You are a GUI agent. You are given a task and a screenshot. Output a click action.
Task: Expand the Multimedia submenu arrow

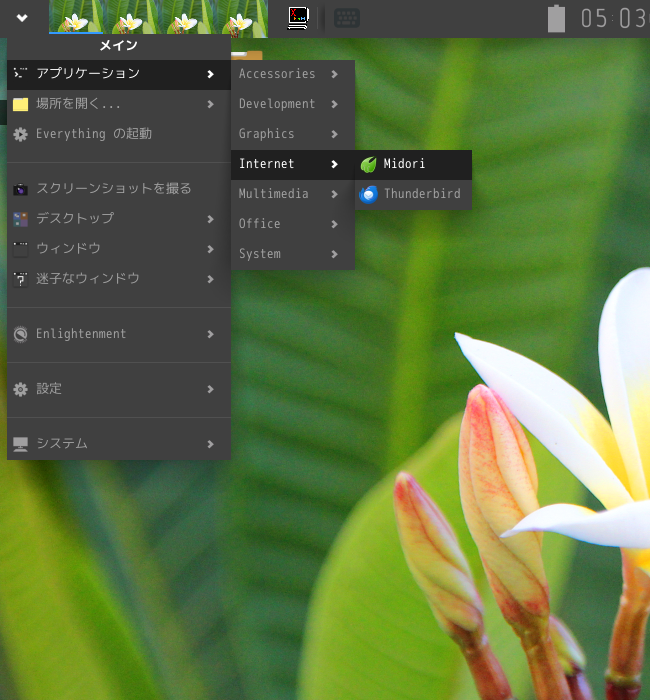(334, 194)
